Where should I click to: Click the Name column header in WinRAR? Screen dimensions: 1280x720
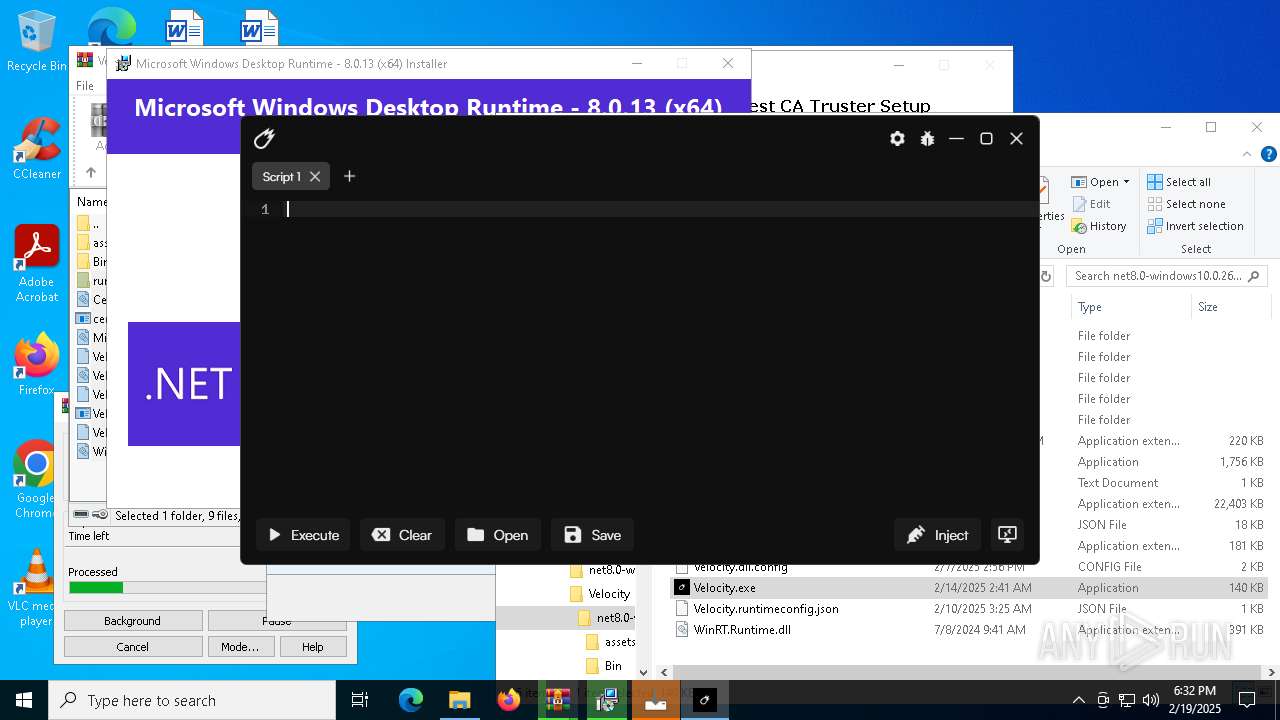pyautogui.click(x=91, y=201)
